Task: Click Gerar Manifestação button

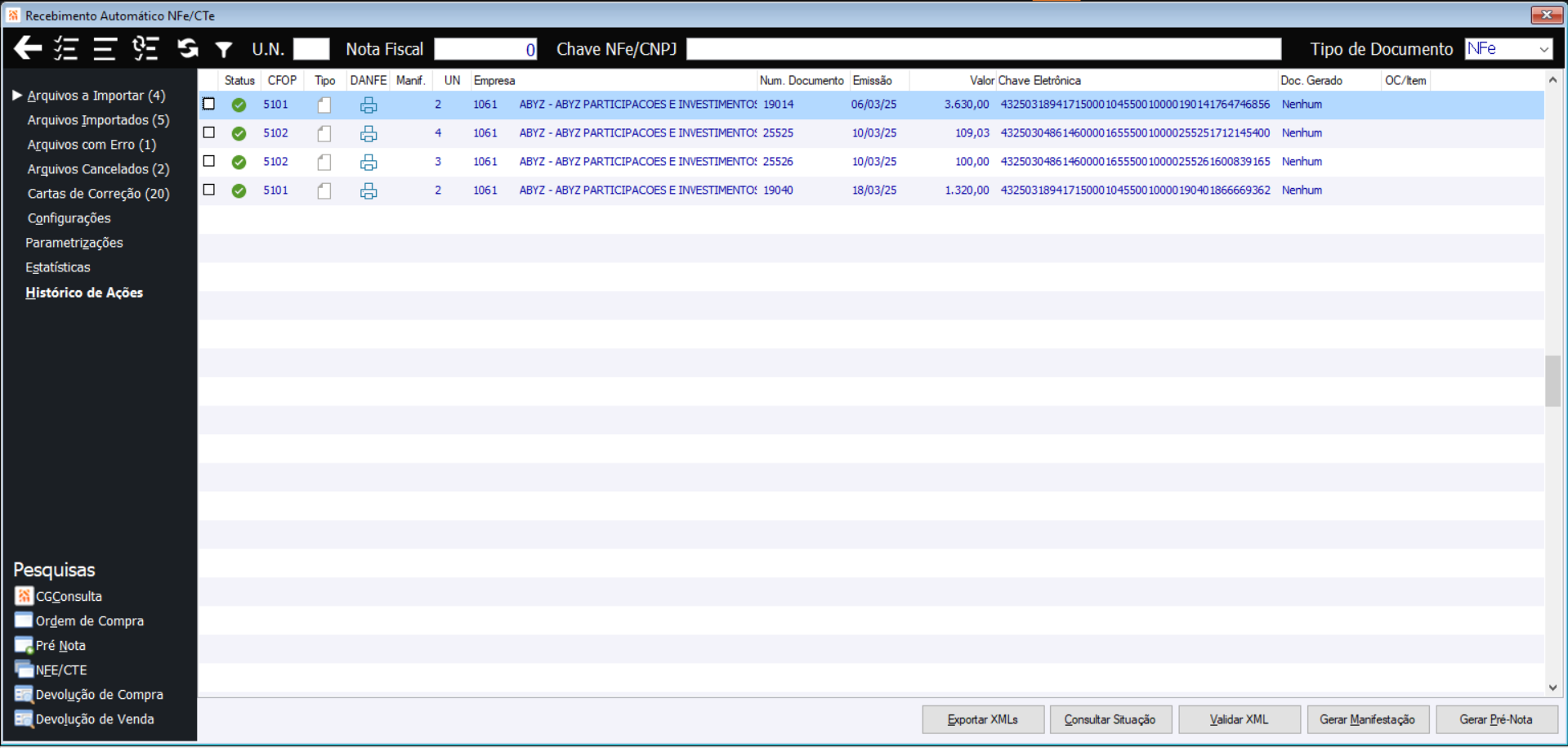Action: tap(1368, 719)
